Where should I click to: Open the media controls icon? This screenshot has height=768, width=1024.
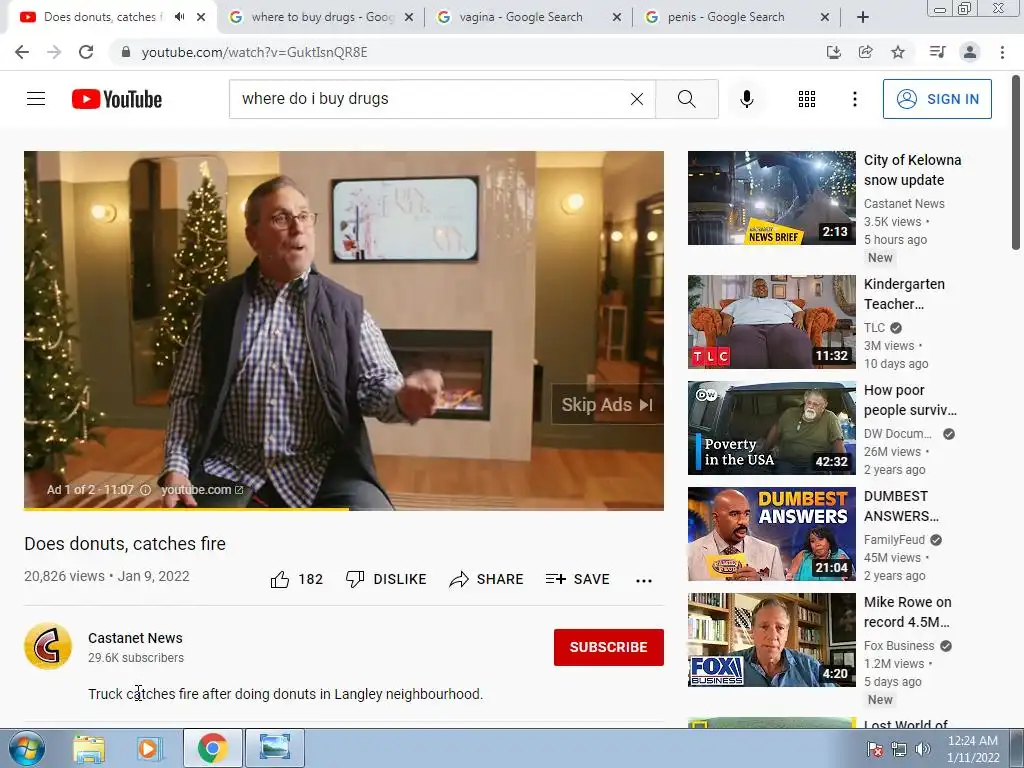pos(937,52)
